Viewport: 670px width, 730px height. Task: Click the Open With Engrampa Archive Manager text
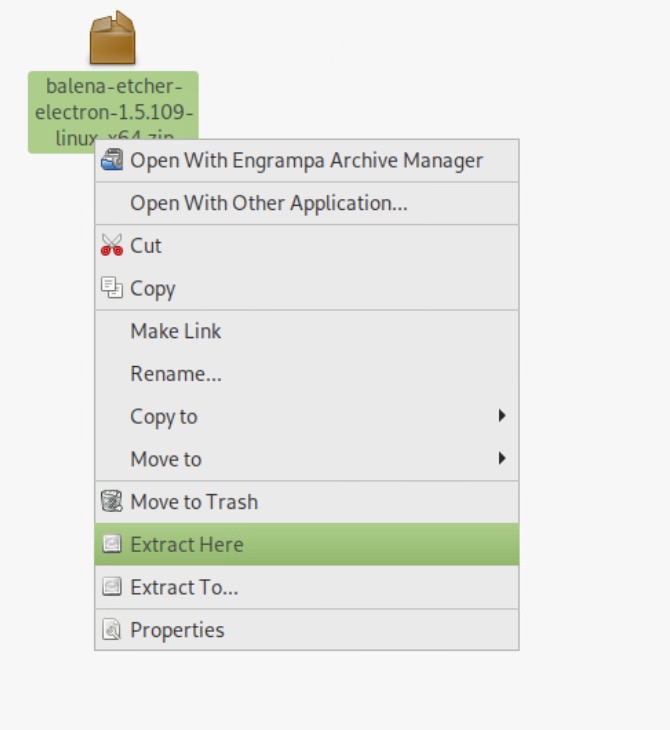click(x=306, y=161)
